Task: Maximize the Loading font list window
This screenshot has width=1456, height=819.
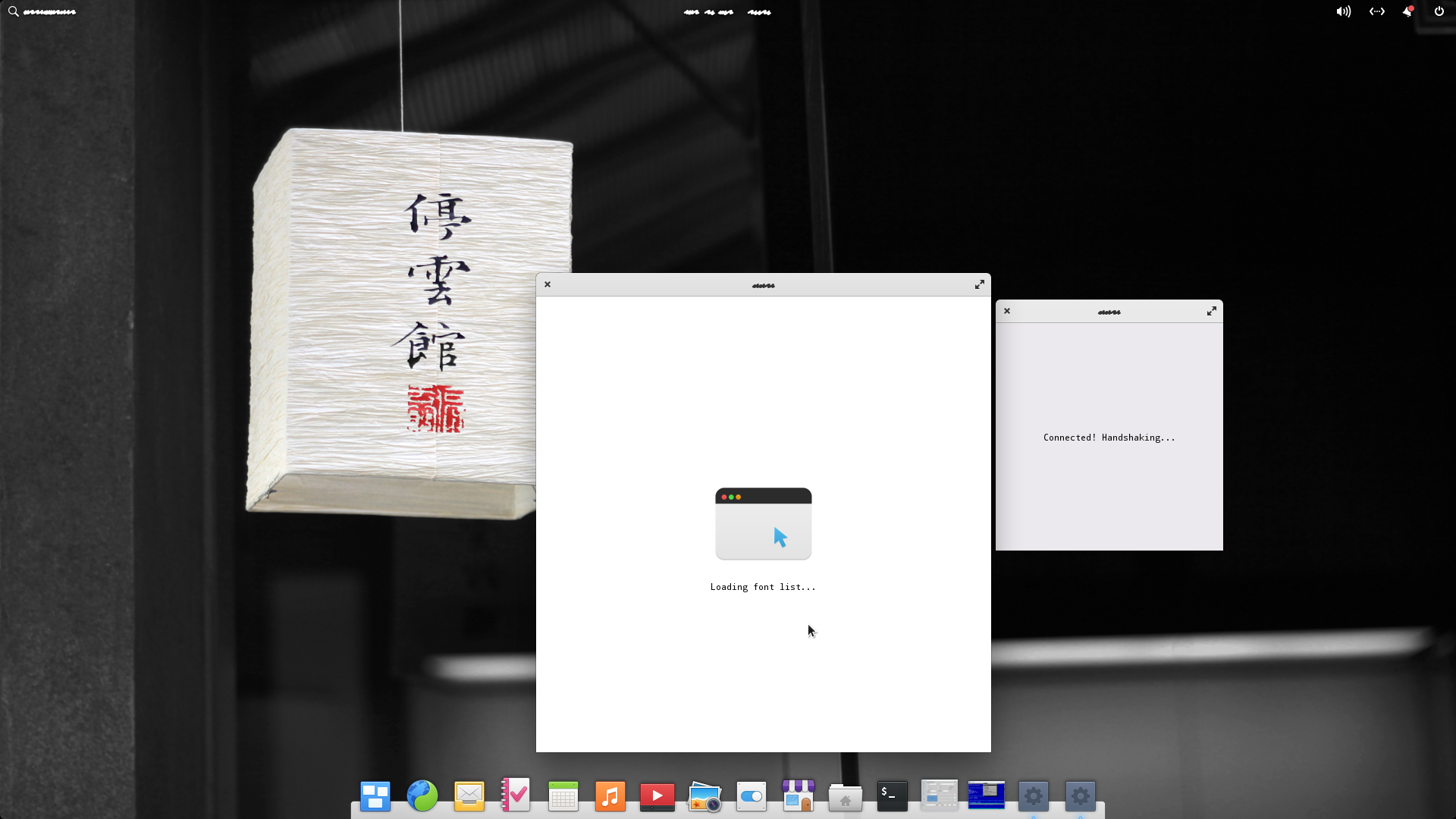Action: point(979,284)
